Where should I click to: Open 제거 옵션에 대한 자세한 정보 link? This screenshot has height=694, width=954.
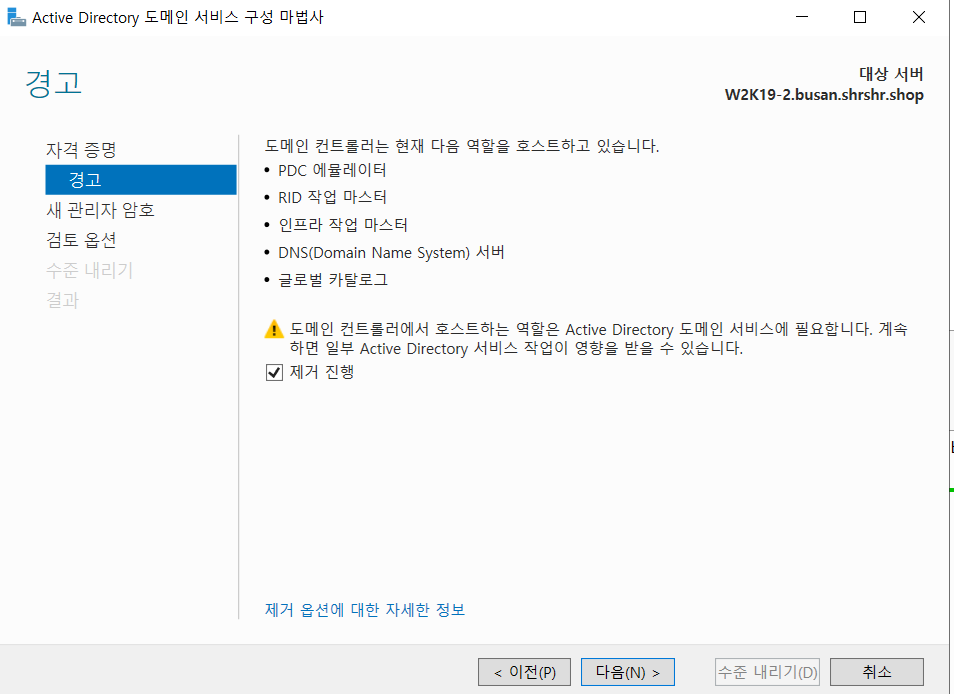click(x=365, y=609)
